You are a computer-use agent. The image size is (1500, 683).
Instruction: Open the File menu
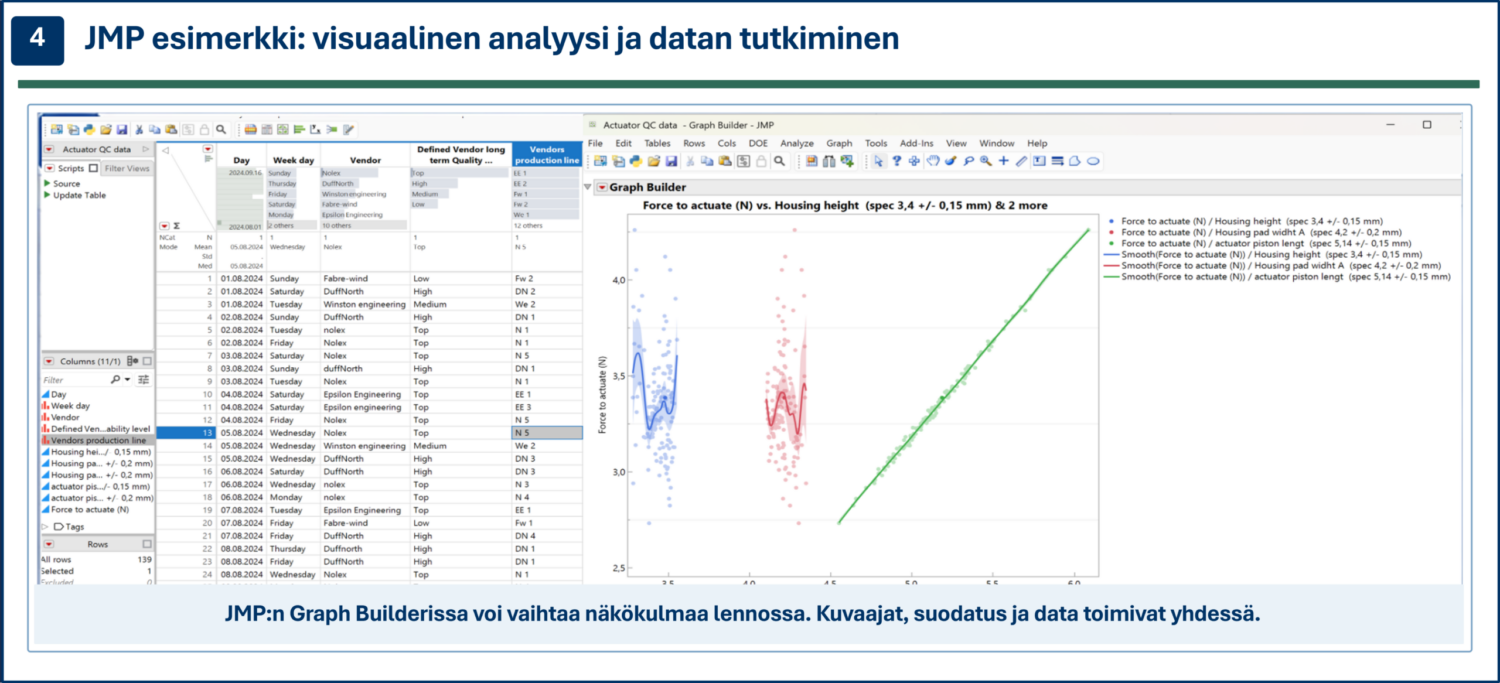pos(595,143)
